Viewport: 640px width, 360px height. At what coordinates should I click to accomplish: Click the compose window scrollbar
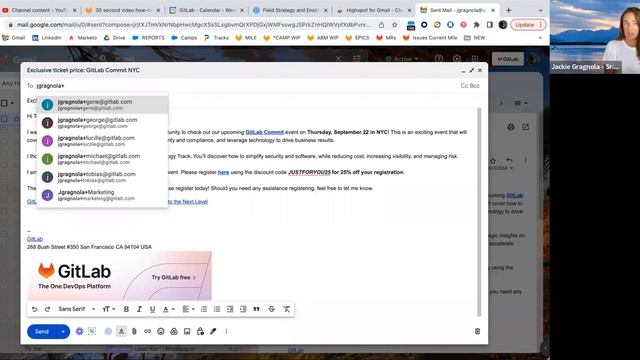pyautogui.click(x=479, y=212)
